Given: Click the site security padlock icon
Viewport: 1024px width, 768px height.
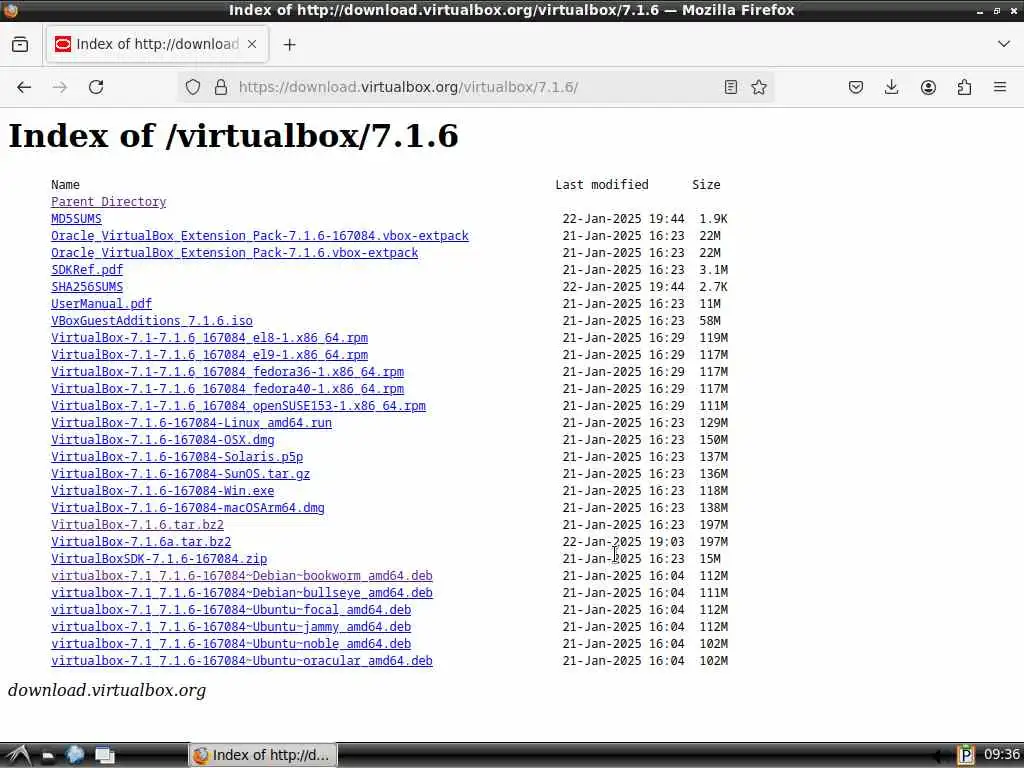Looking at the screenshot, I should [x=221, y=87].
